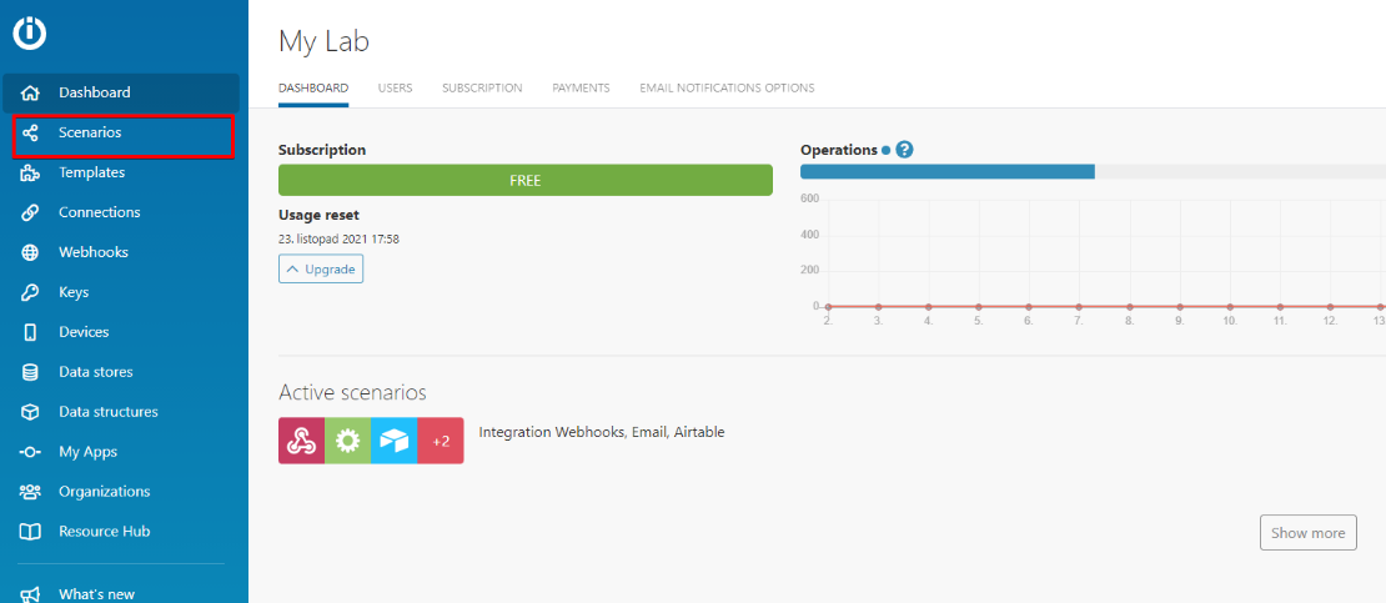The width and height of the screenshot is (1390, 605).
Task: Open the Connections link icon
Action: point(30,212)
